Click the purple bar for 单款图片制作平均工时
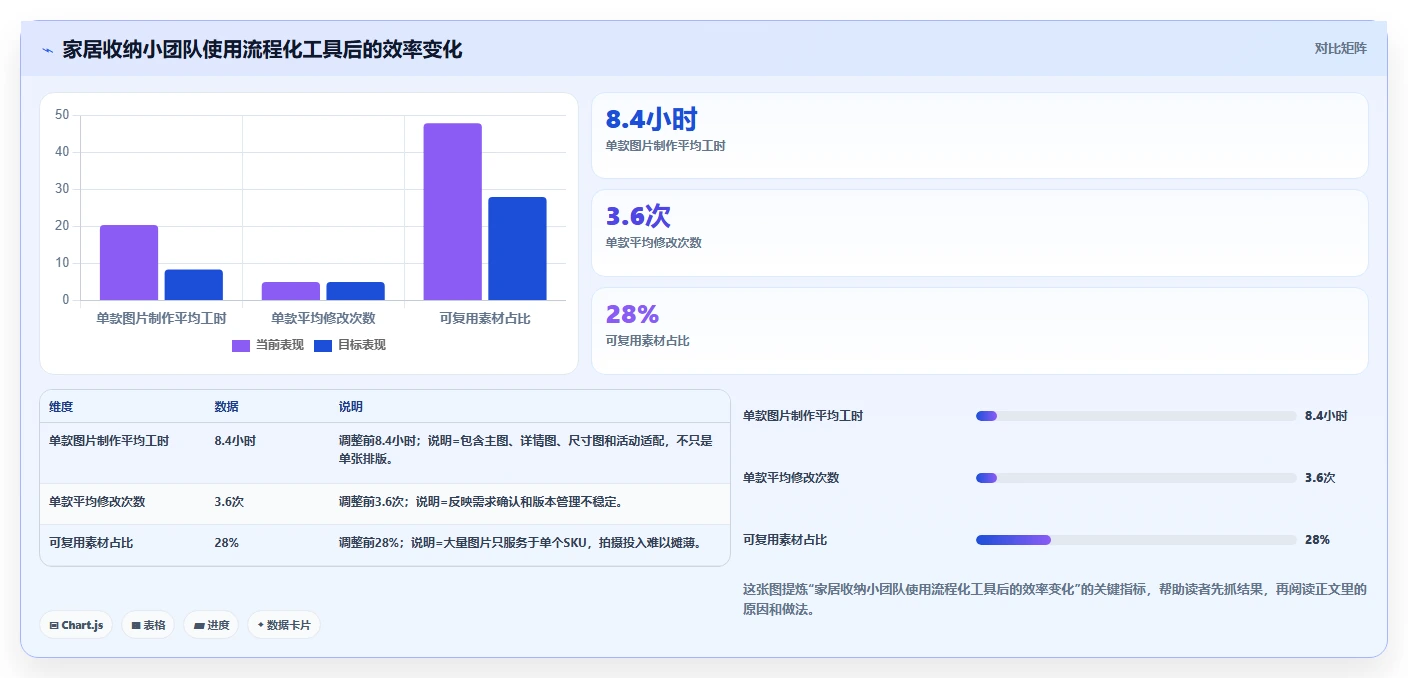Viewport: 1408px width, 678px height. pos(129,263)
